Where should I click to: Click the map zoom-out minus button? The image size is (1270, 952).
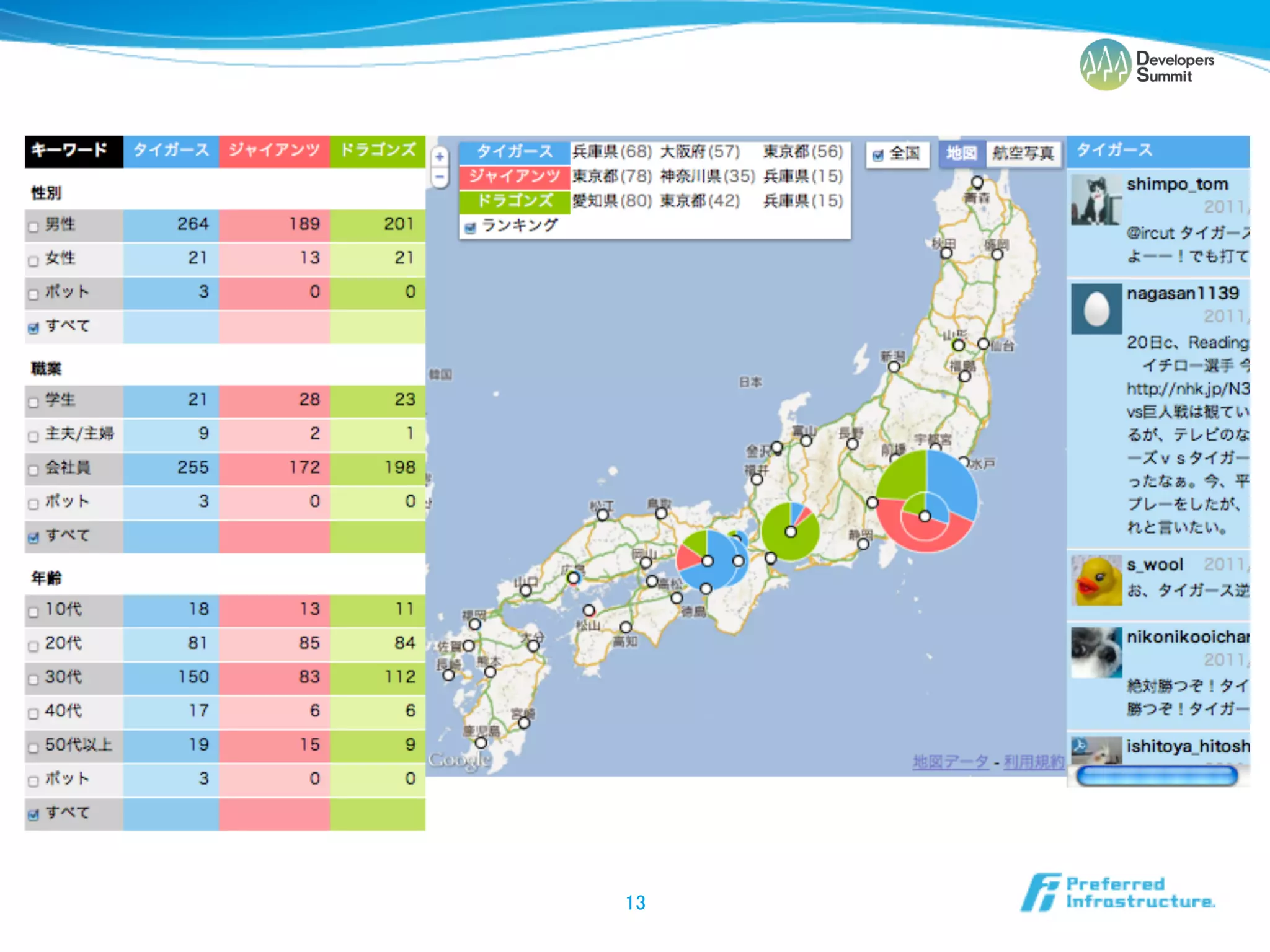coord(440,178)
